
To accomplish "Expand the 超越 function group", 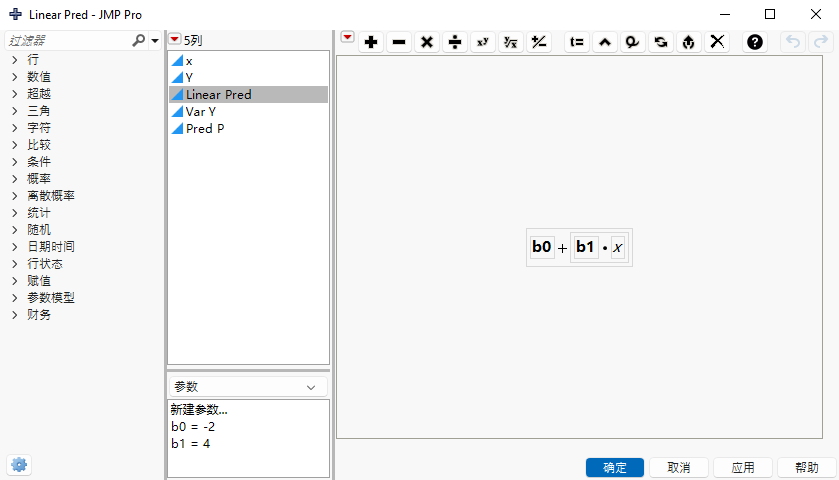I will (x=15, y=94).
